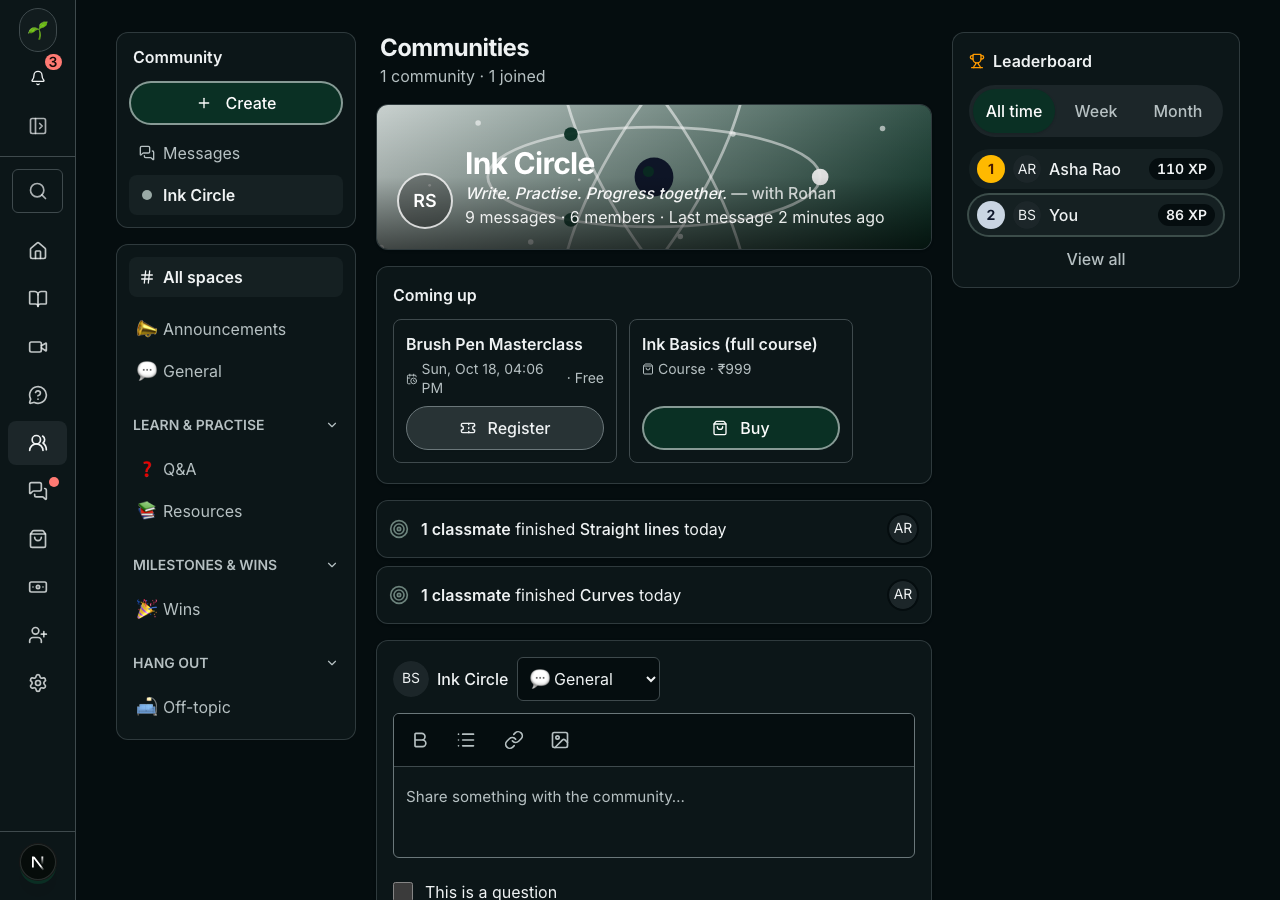The height and width of the screenshot is (900, 1280).
Task: Collapse the LEARN & PRACTISE section
Action: click(x=236, y=425)
